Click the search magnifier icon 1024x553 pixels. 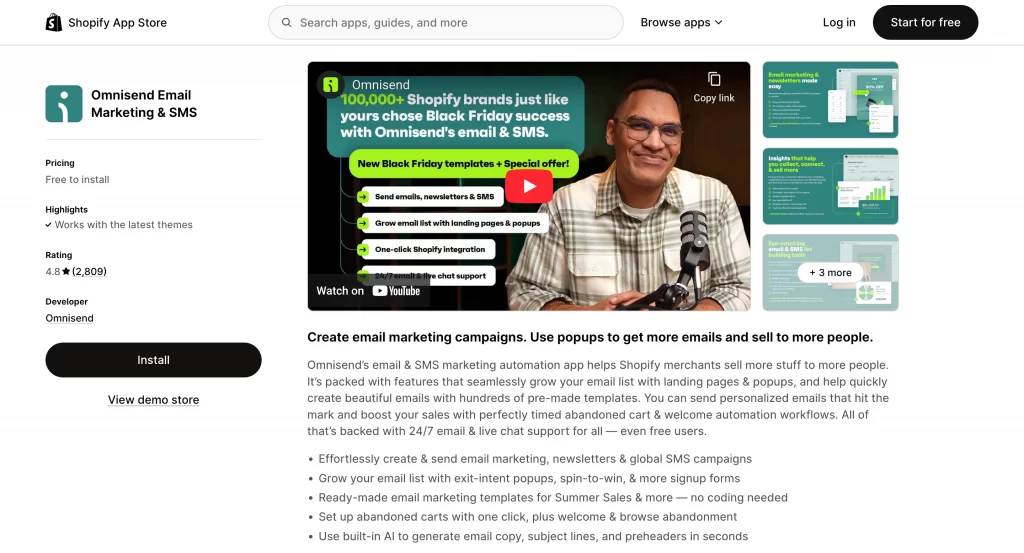(286, 23)
